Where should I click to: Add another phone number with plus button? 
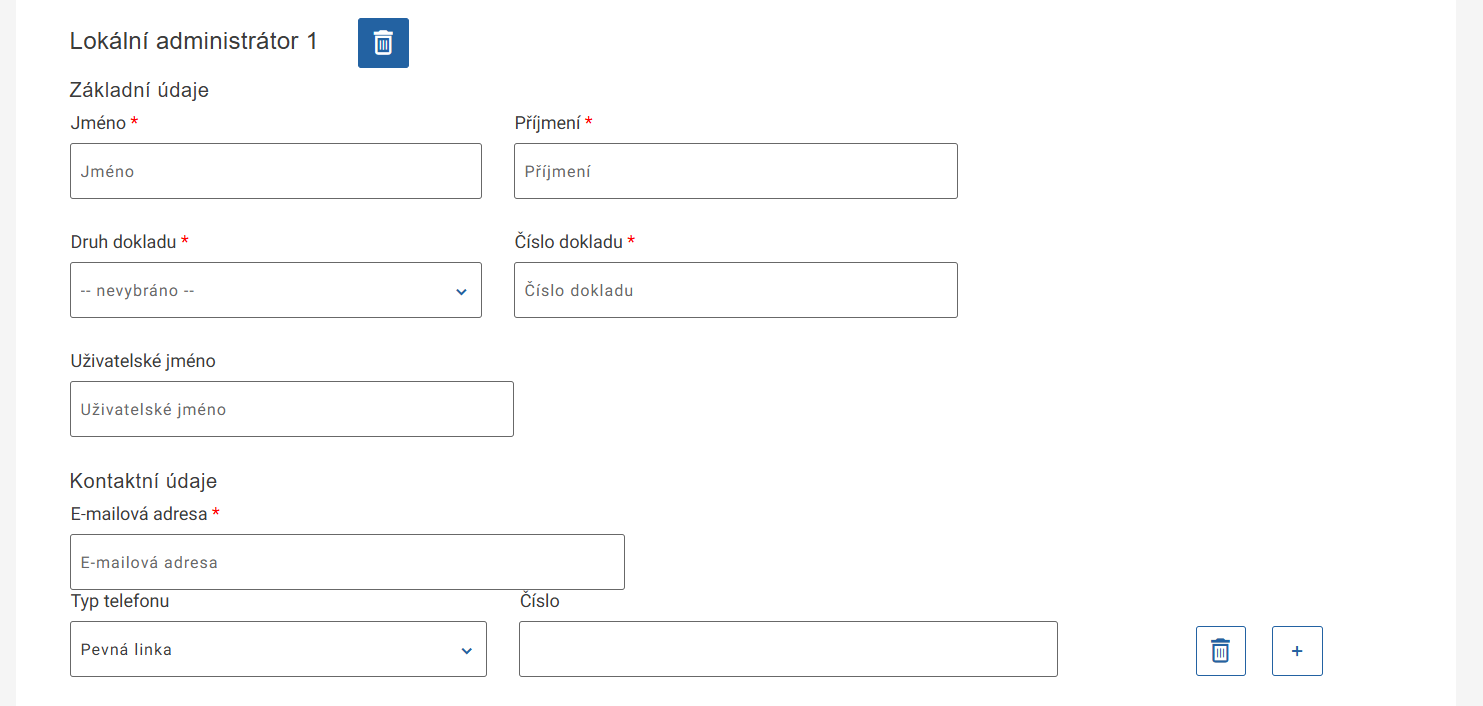pyautogui.click(x=1297, y=651)
